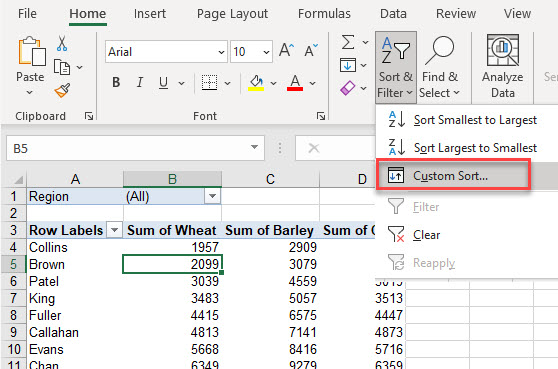The width and height of the screenshot is (558, 369).
Task: Click cell containing Collins
Action: pyautogui.click(x=75, y=247)
